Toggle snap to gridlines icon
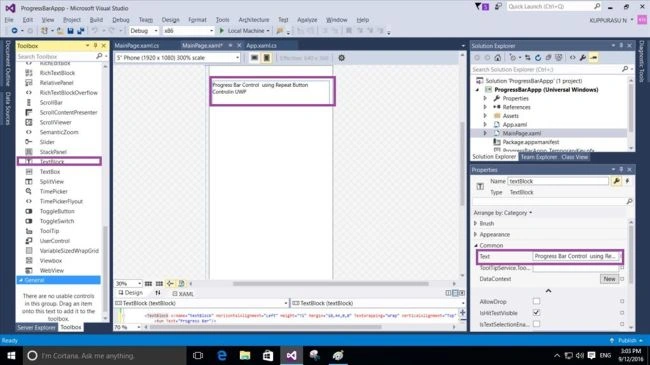Viewport: 650px width, 365px height. [159, 284]
